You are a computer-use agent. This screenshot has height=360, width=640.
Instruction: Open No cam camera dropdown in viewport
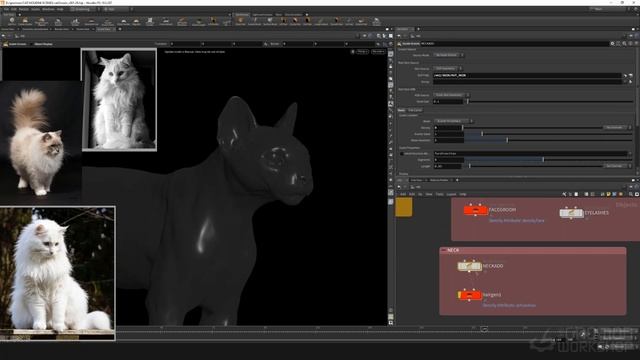click(378, 52)
